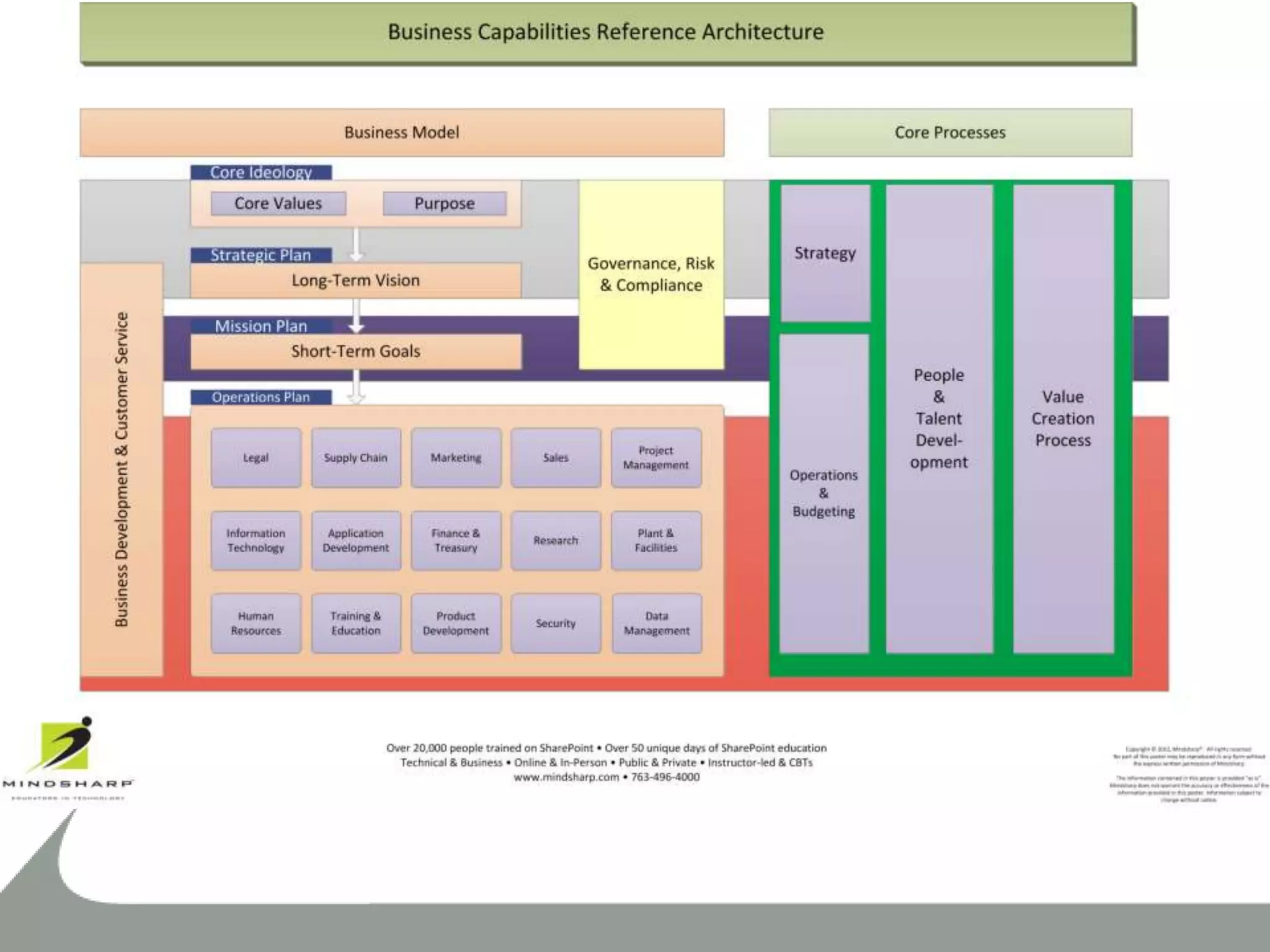
Task: Select the Business Model header
Action: 402,133
